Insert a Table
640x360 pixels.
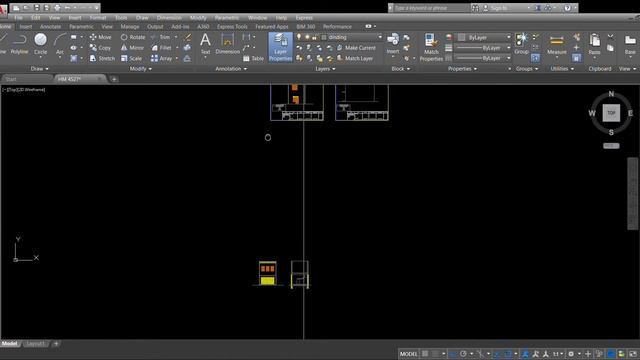point(253,58)
